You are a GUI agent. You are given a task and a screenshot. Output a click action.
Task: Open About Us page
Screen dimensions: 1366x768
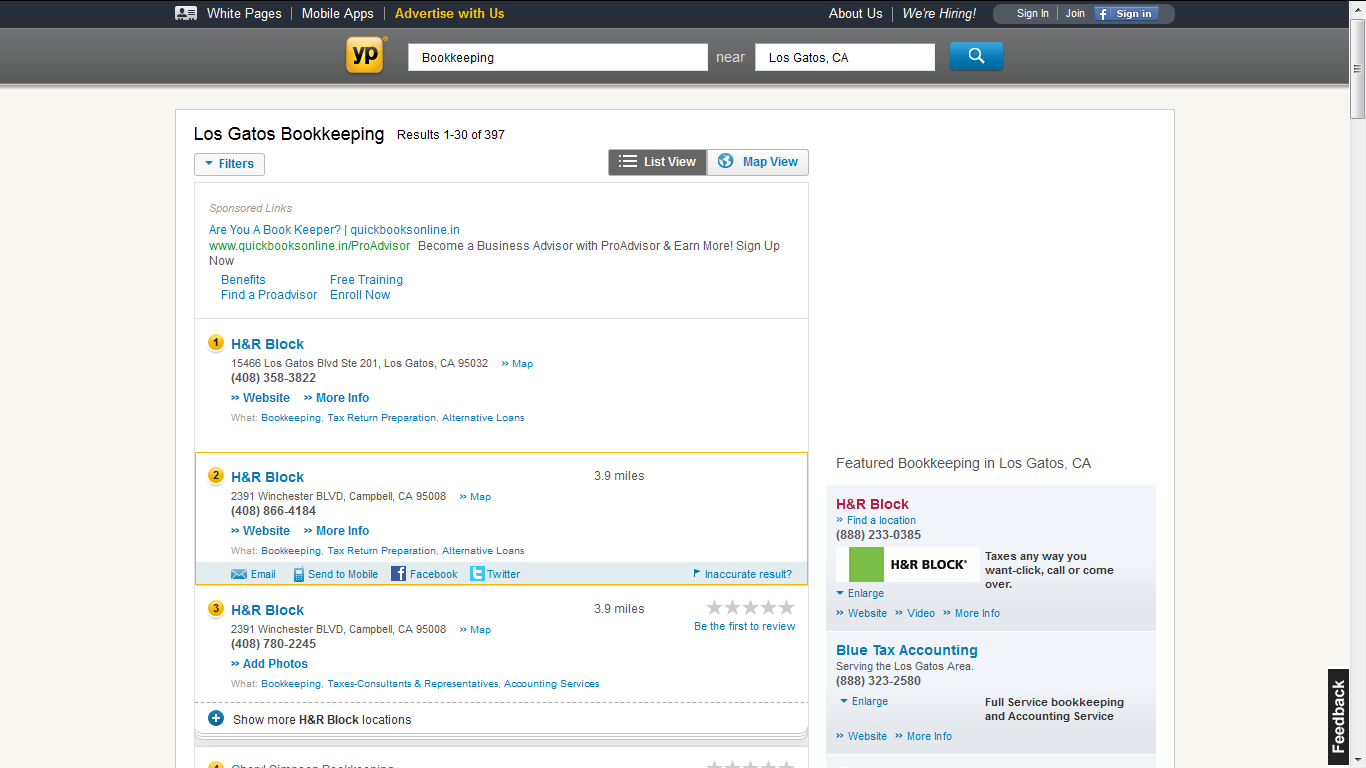click(856, 14)
